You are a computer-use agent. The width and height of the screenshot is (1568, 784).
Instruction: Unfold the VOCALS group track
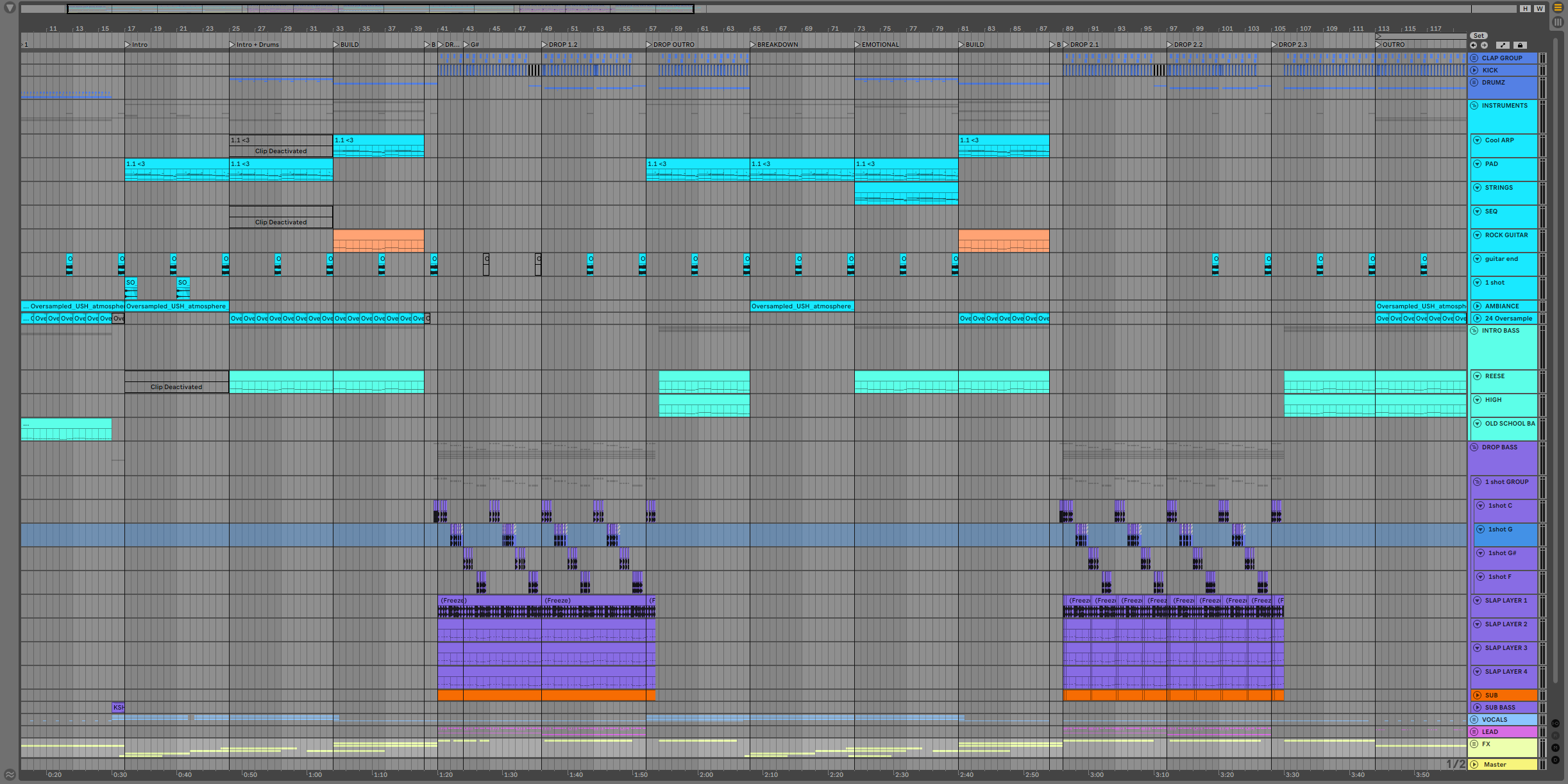(x=1474, y=720)
